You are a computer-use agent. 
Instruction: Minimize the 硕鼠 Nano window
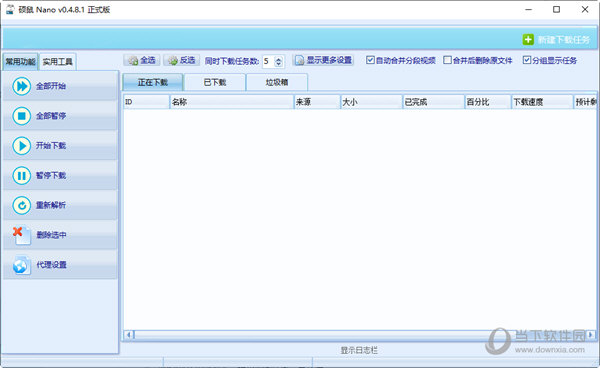[528, 10]
